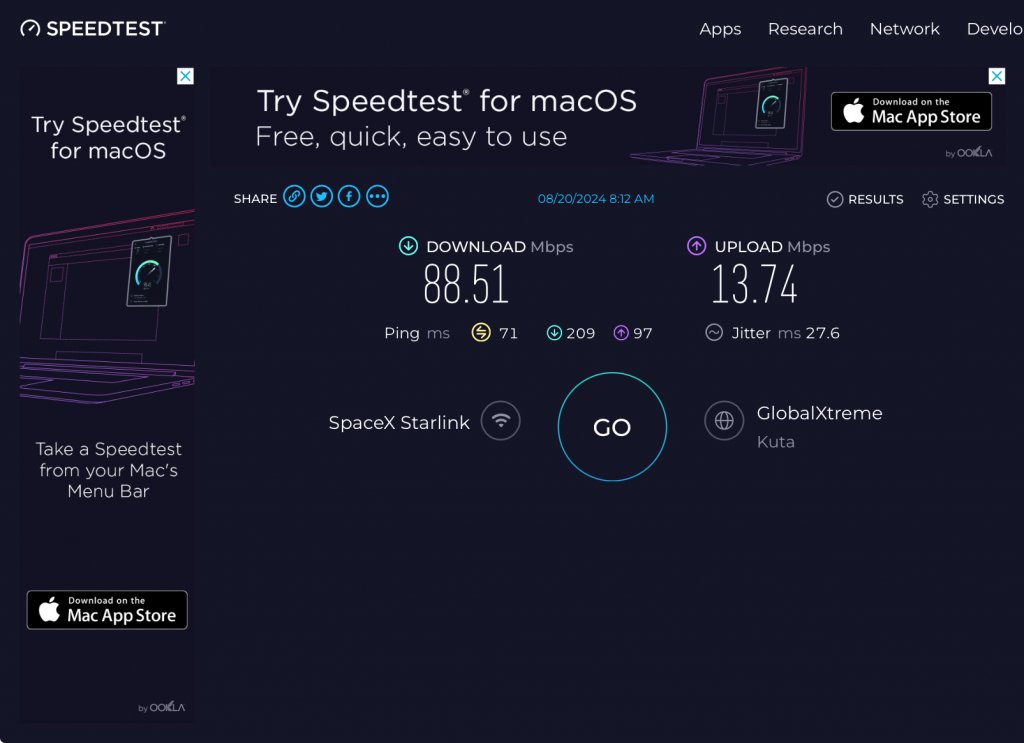
Task: Open Settings gear icon
Action: click(930, 199)
